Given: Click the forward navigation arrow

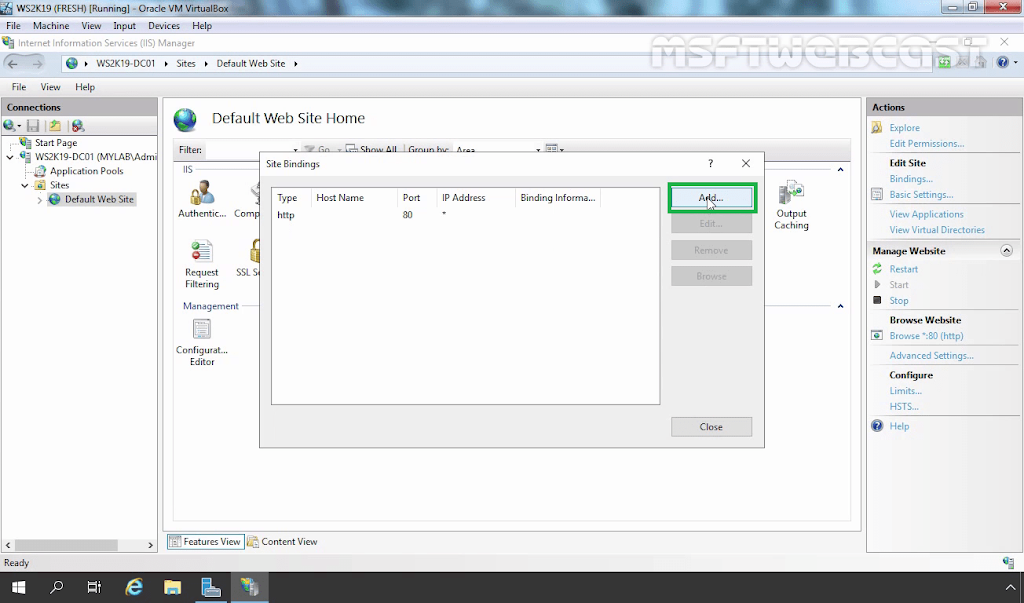Looking at the screenshot, I should [37, 63].
